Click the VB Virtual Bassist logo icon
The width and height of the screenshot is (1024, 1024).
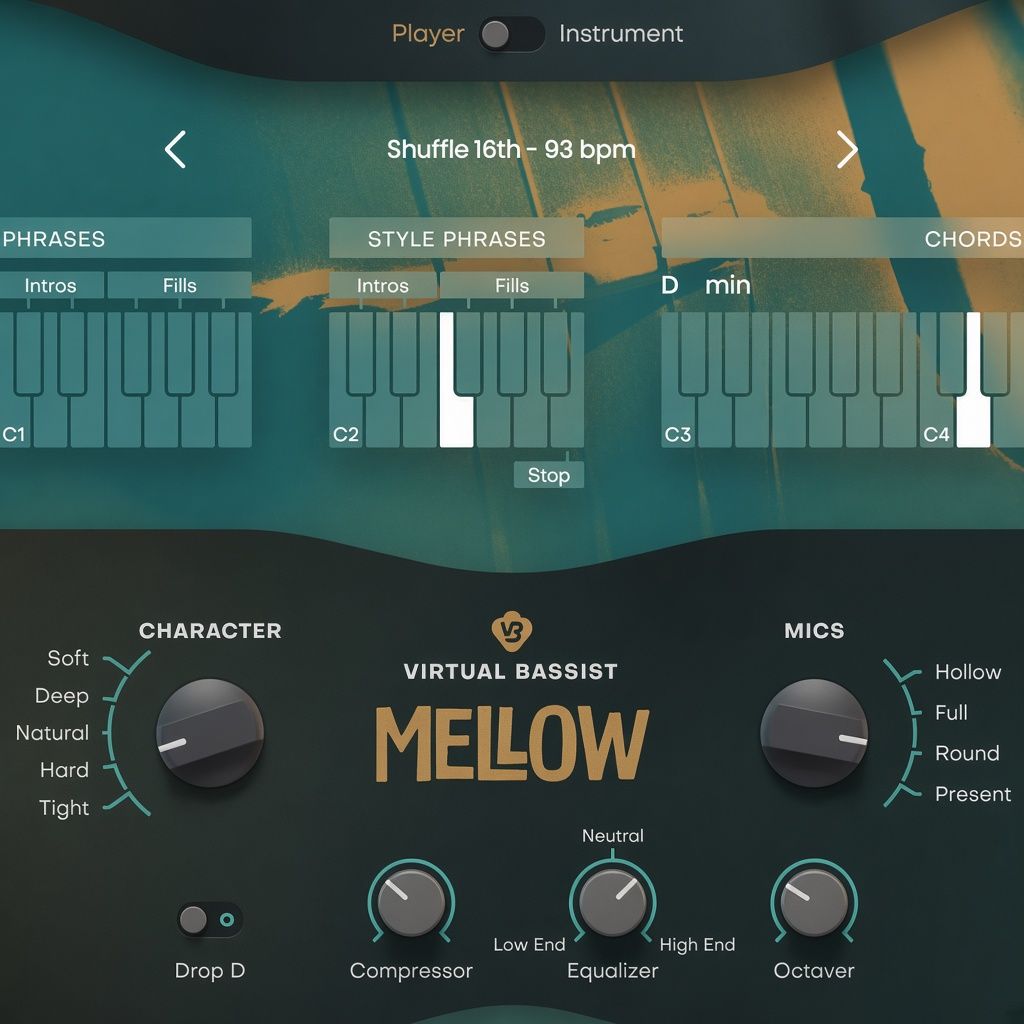click(511, 631)
